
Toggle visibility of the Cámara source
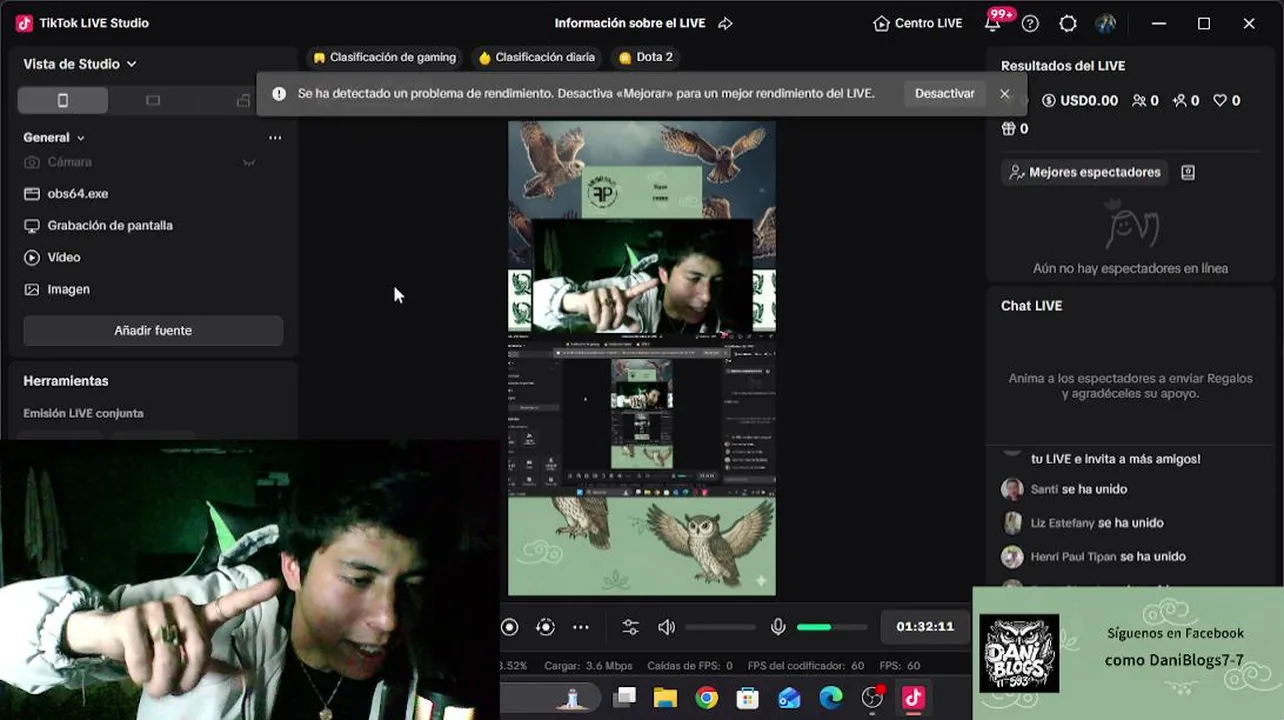[249, 162]
